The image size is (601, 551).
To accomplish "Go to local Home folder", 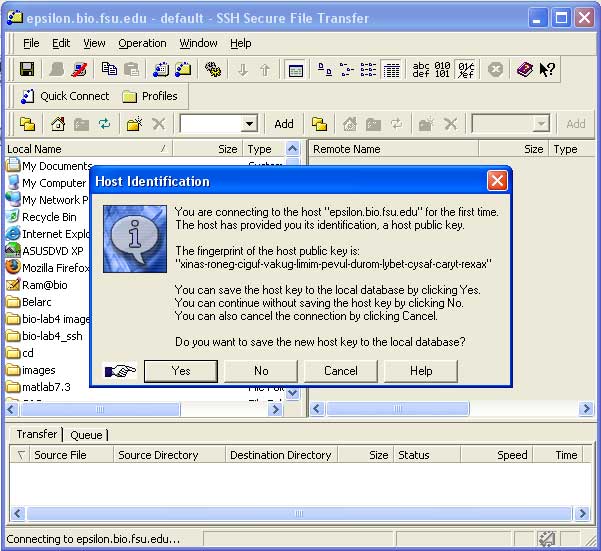I will pos(58,124).
